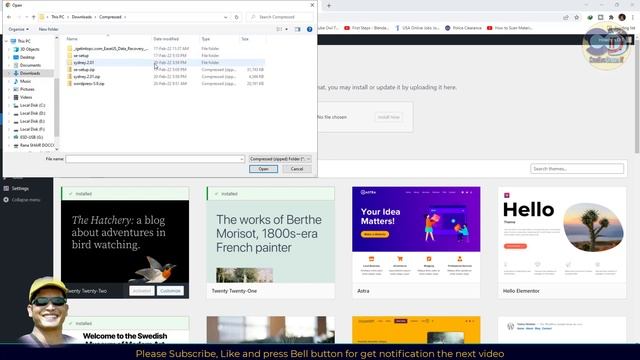Click the square extension icon in Chrome toolbar
Screen dimensions: 640x360
pyautogui.click(x=600, y=17)
